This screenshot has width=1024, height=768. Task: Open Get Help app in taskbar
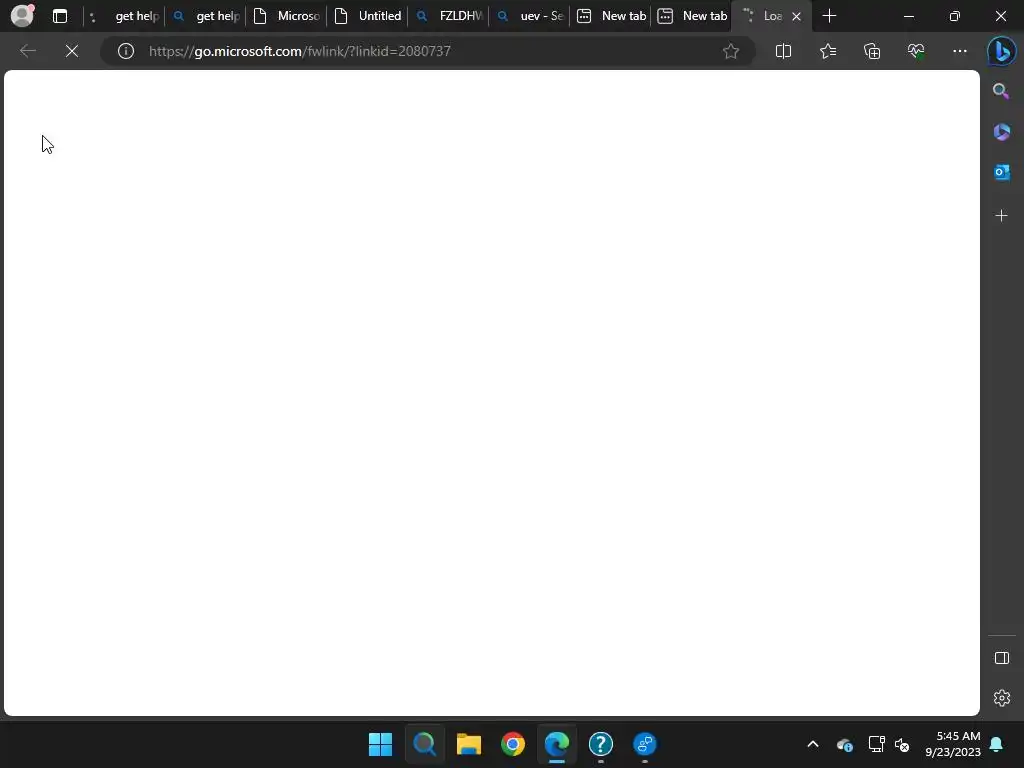point(601,744)
